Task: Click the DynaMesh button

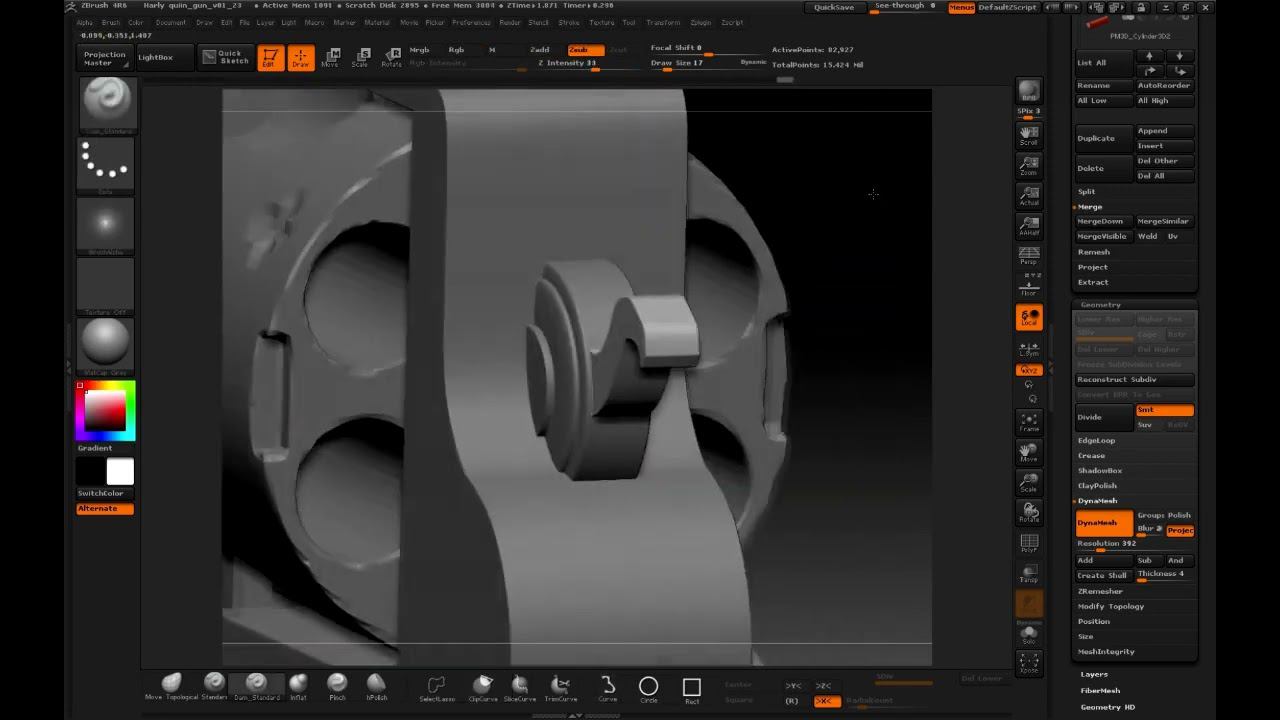Action: tap(1104, 522)
